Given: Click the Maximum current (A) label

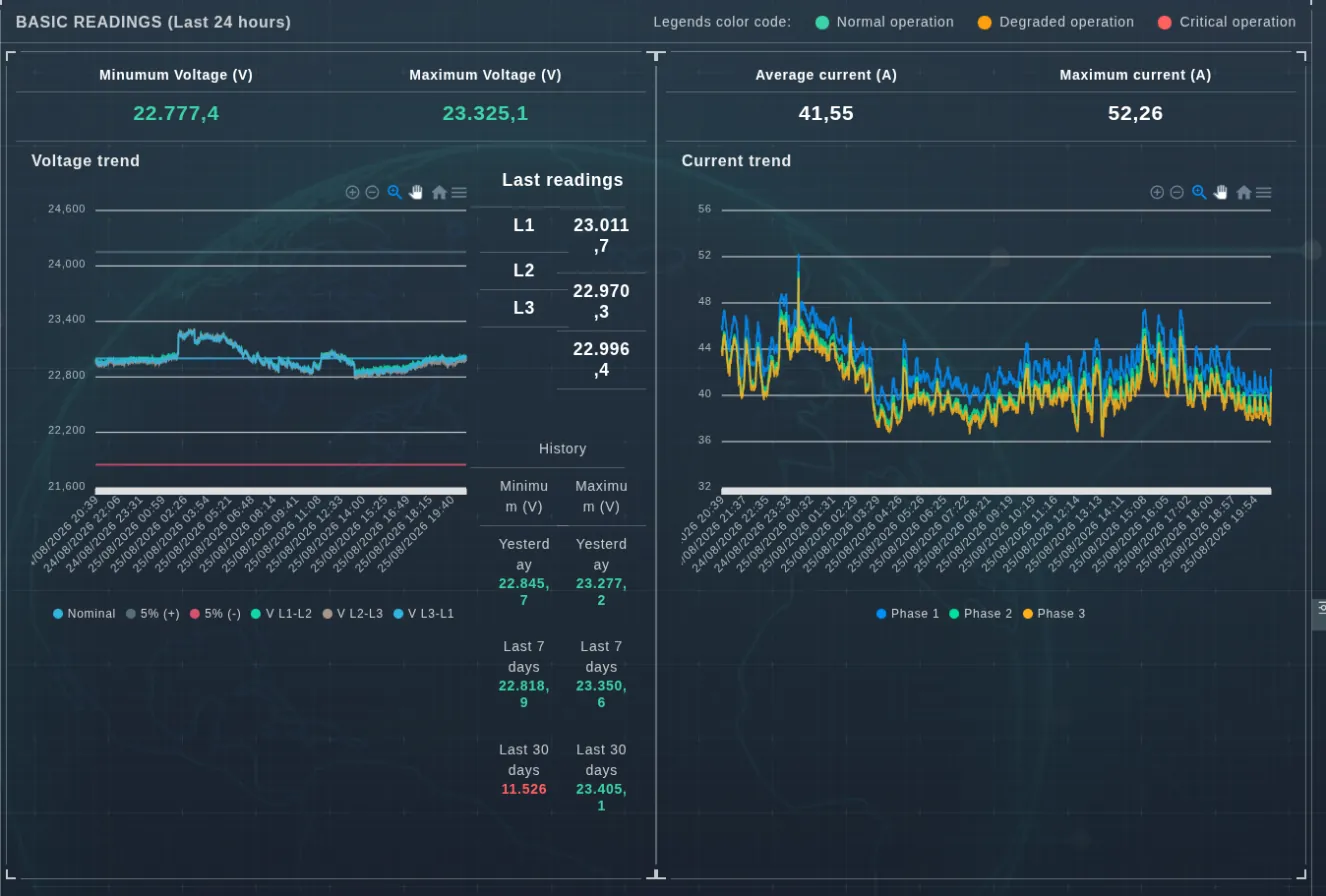Looking at the screenshot, I should [x=1135, y=75].
